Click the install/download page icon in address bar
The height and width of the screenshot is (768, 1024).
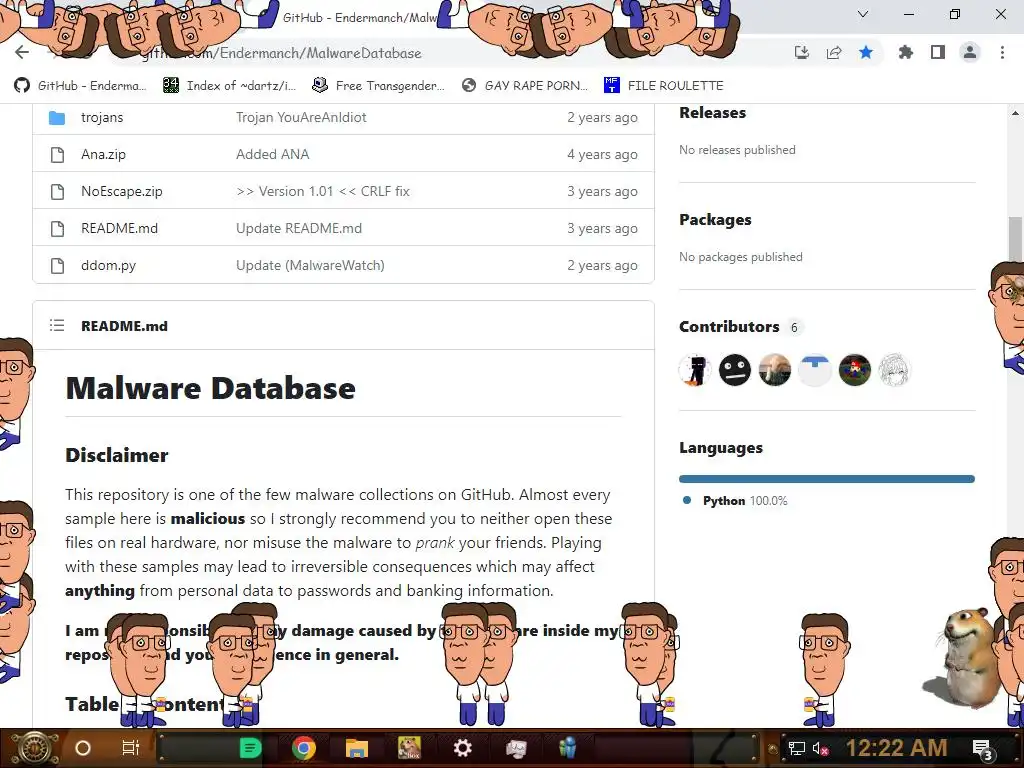point(802,52)
